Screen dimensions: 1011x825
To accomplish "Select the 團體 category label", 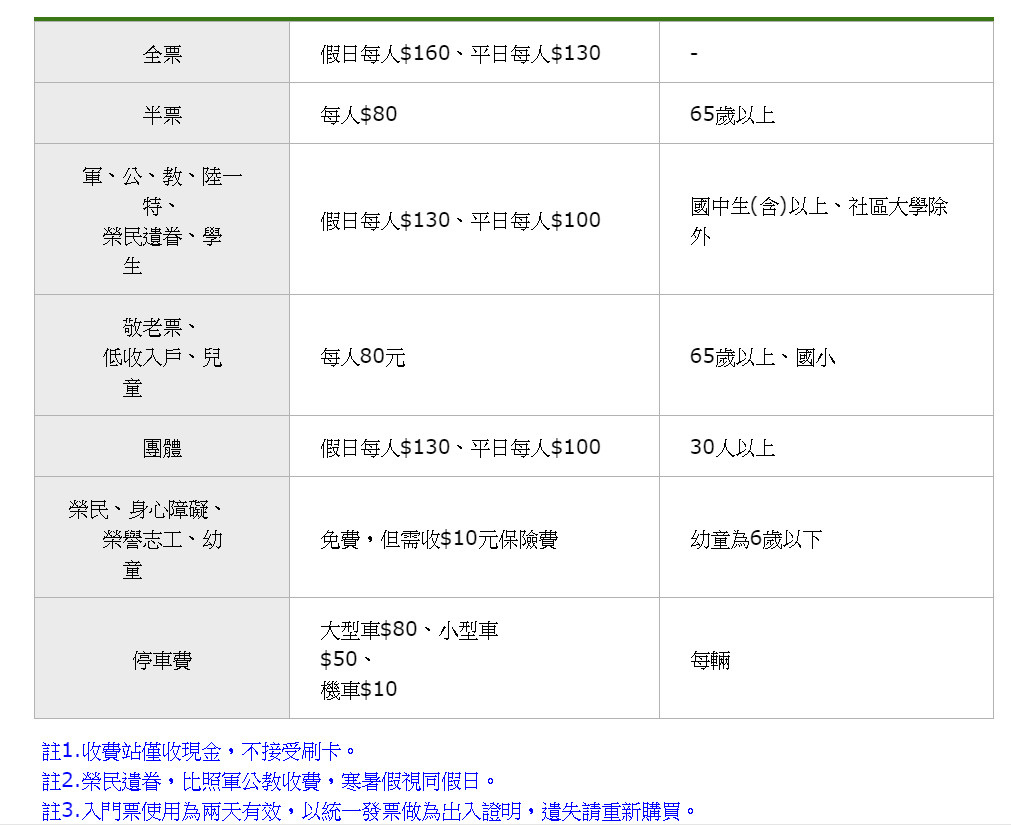I will 160,446.
